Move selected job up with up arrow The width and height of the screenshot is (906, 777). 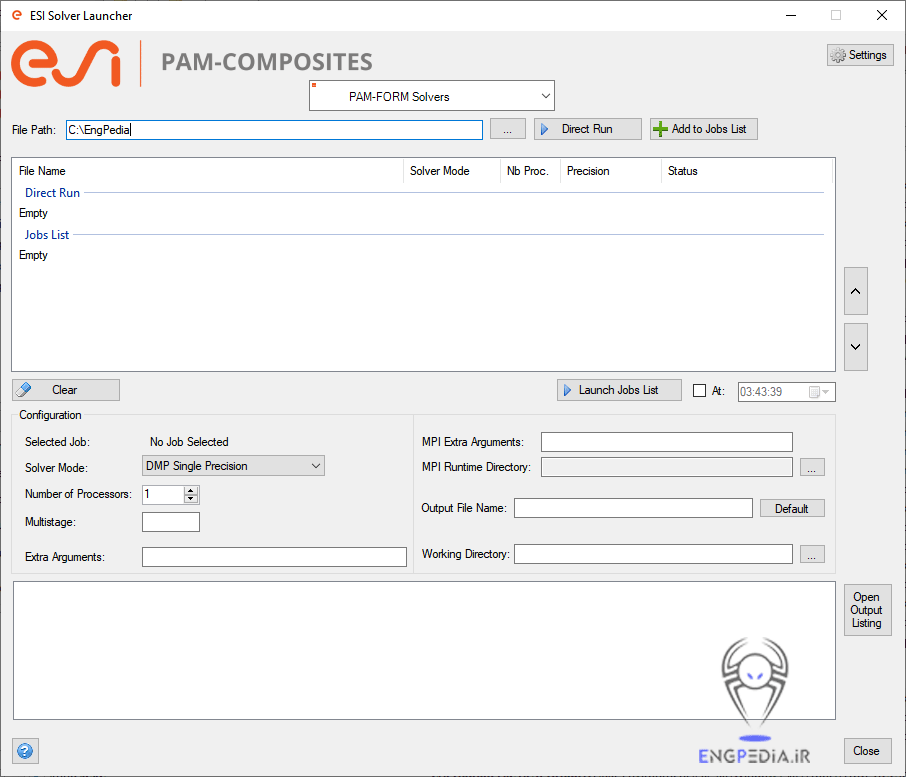point(856,291)
